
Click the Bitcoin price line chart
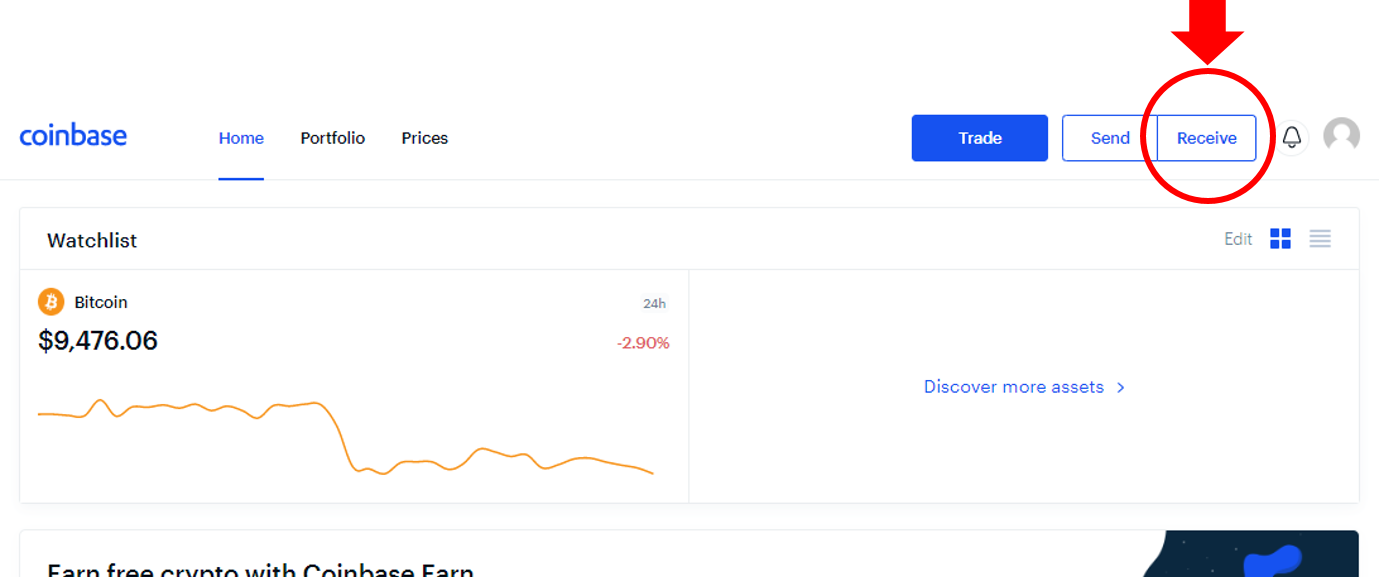(x=346, y=436)
